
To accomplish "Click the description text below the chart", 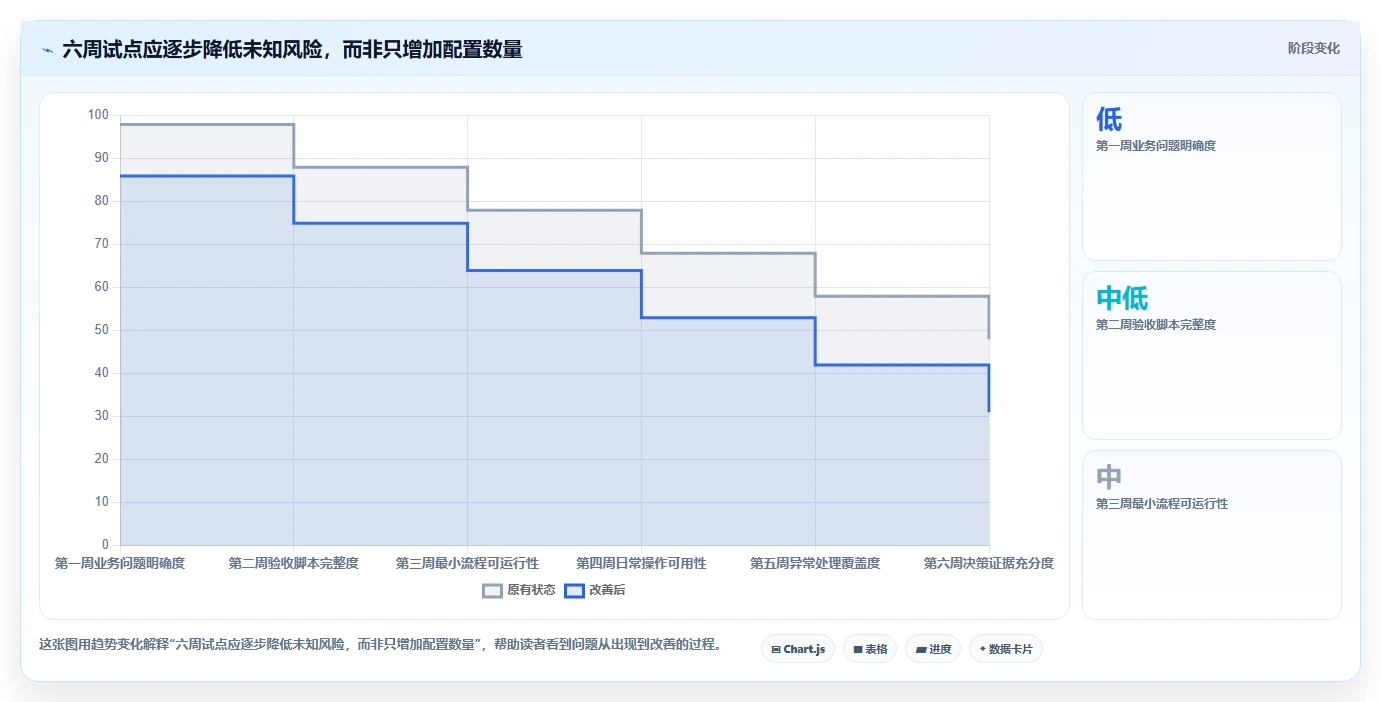I will (380, 644).
